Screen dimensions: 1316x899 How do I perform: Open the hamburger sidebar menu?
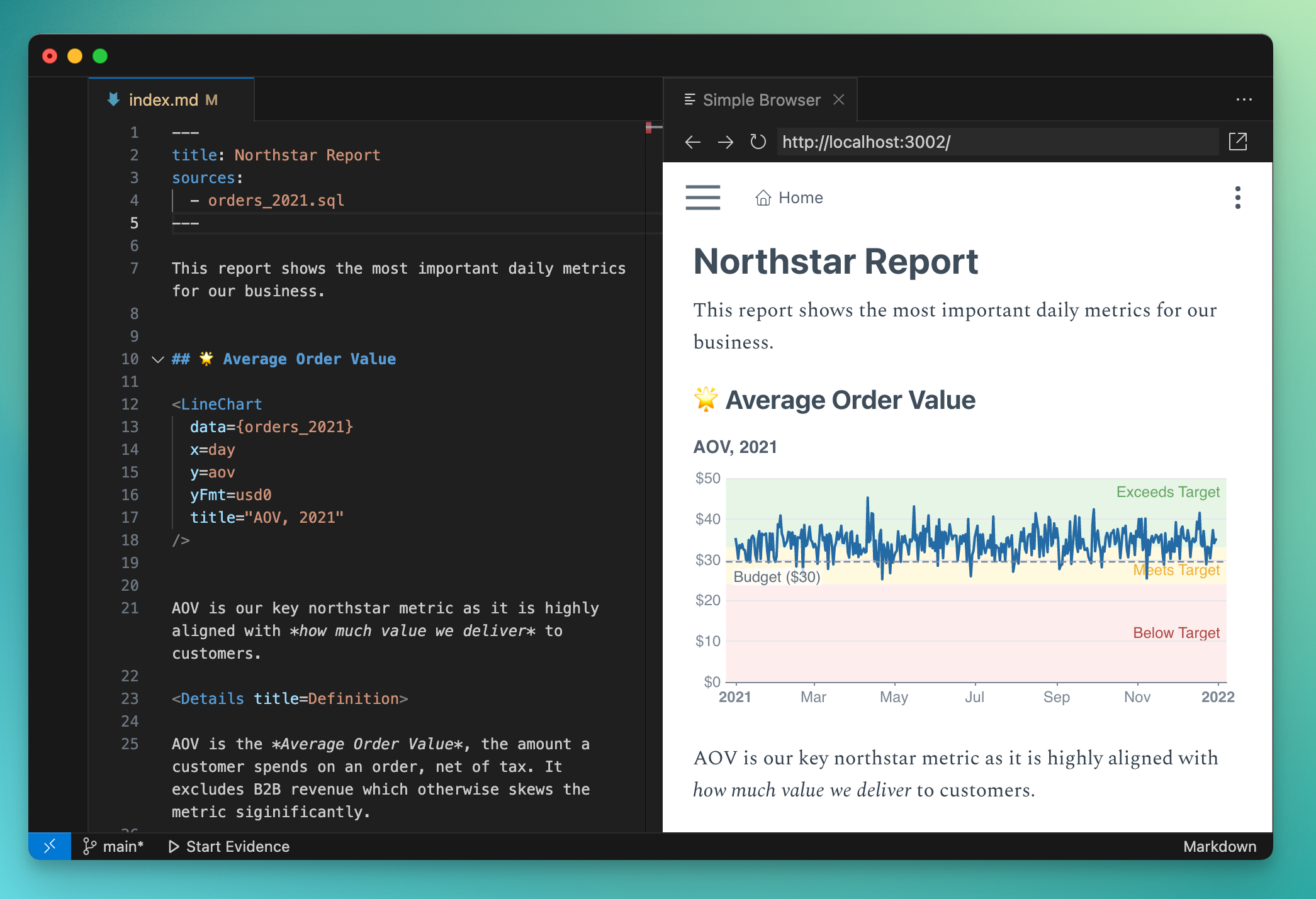(702, 198)
